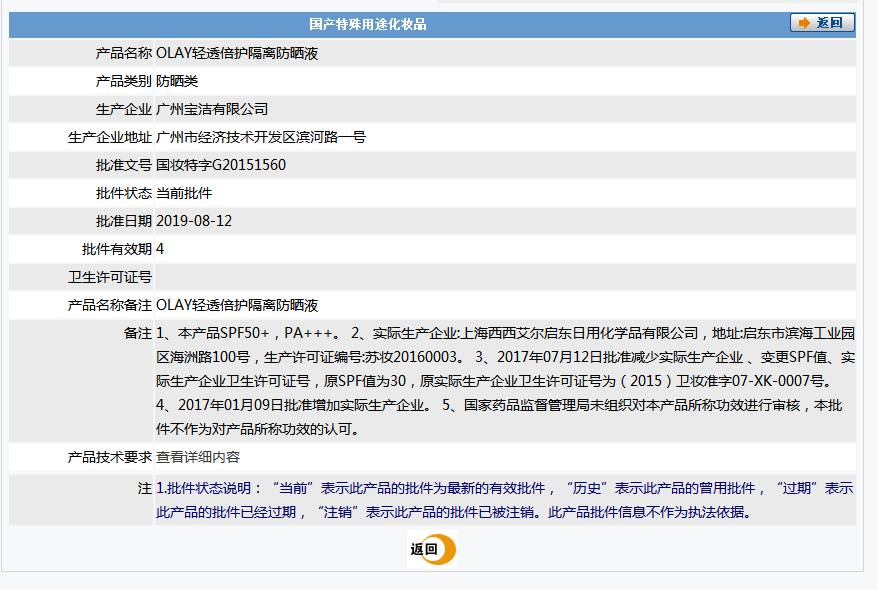
Task: Select the approval date 2019-08-12
Action: pos(194,221)
